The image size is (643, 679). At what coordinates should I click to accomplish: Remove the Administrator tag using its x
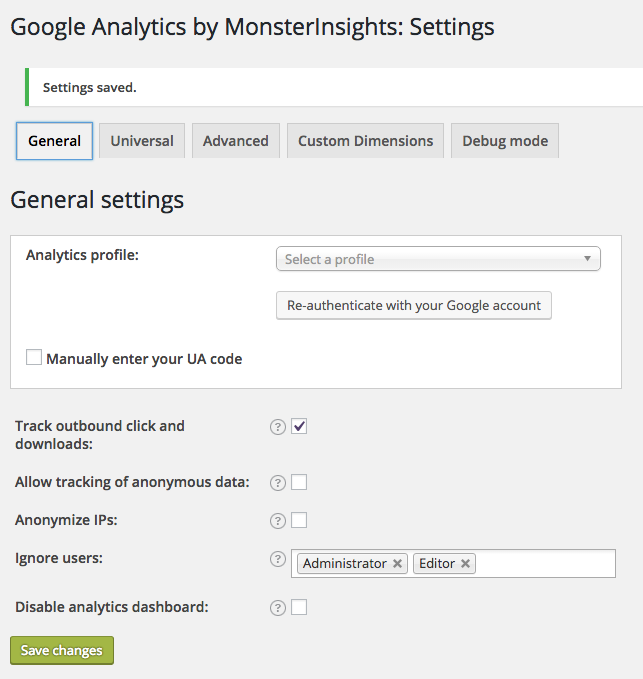click(x=397, y=564)
